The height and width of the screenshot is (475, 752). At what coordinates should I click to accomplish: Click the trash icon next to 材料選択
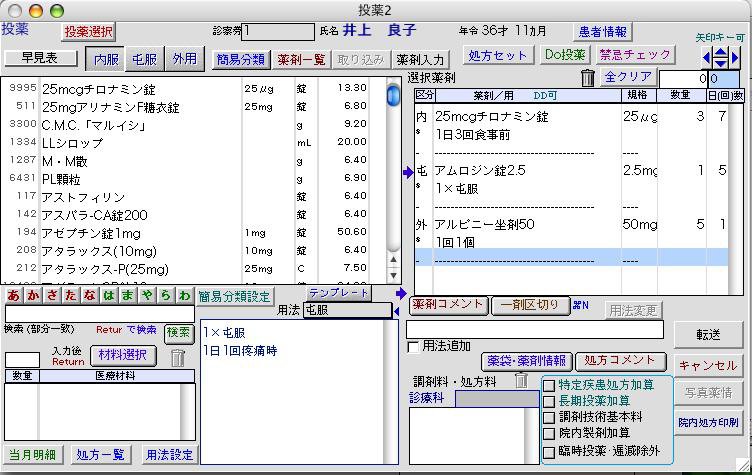click(178, 357)
